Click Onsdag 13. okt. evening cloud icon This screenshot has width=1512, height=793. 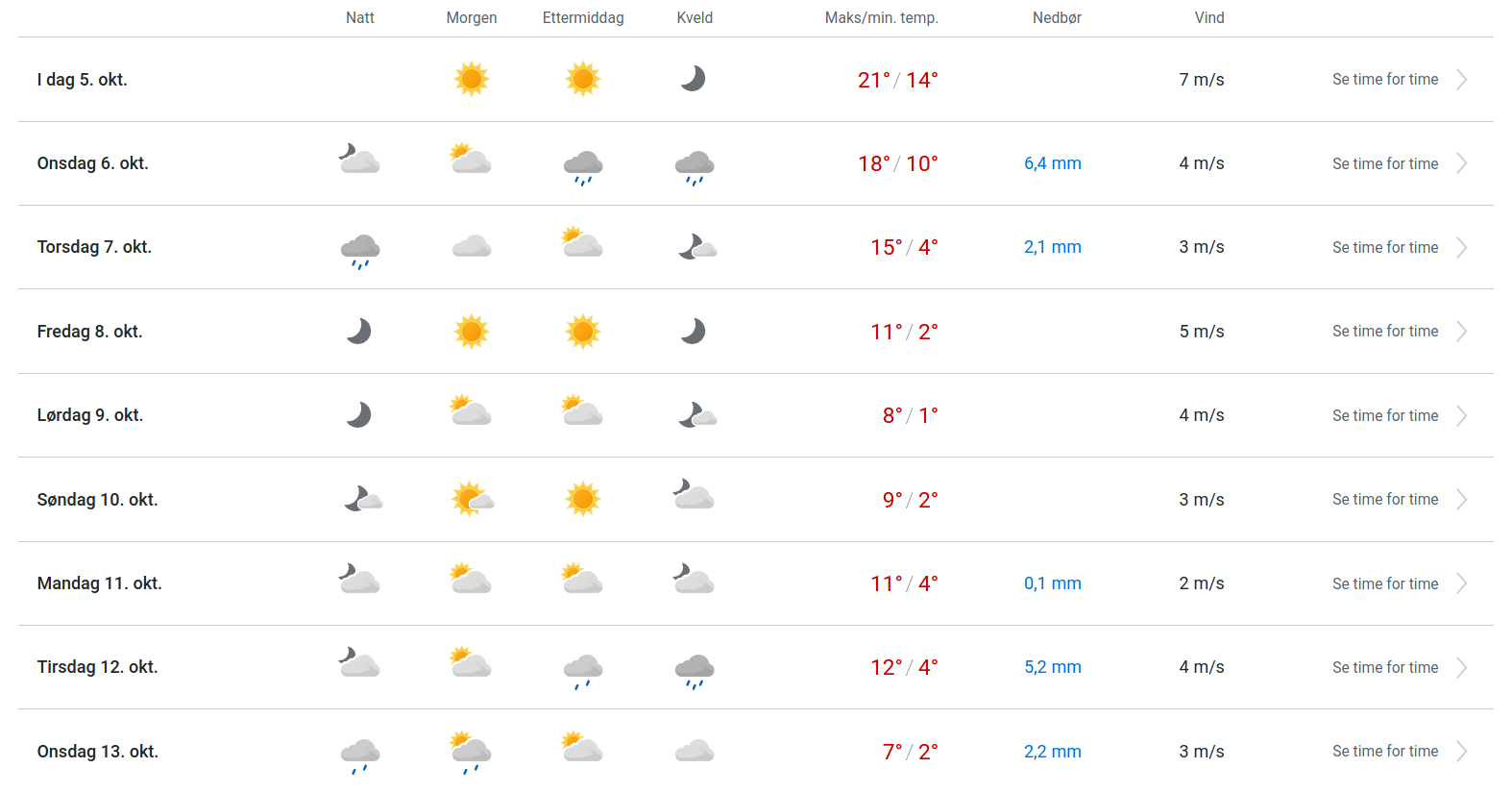click(x=695, y=751)
